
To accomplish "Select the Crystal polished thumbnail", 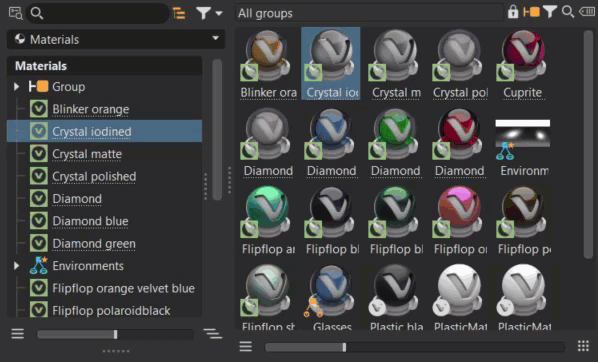I will click(x=460, y=63).
